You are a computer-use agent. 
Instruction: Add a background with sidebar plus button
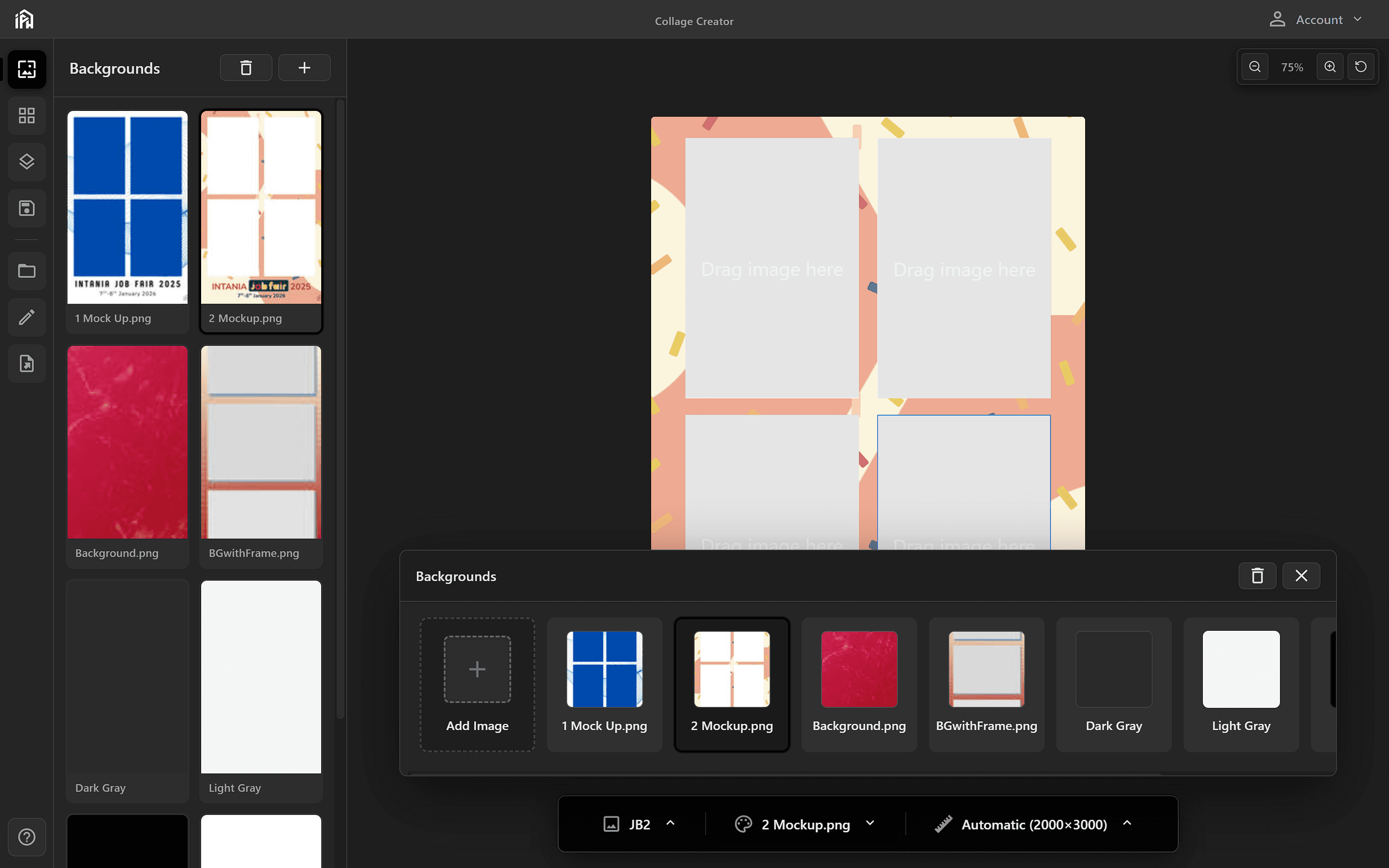304,68
